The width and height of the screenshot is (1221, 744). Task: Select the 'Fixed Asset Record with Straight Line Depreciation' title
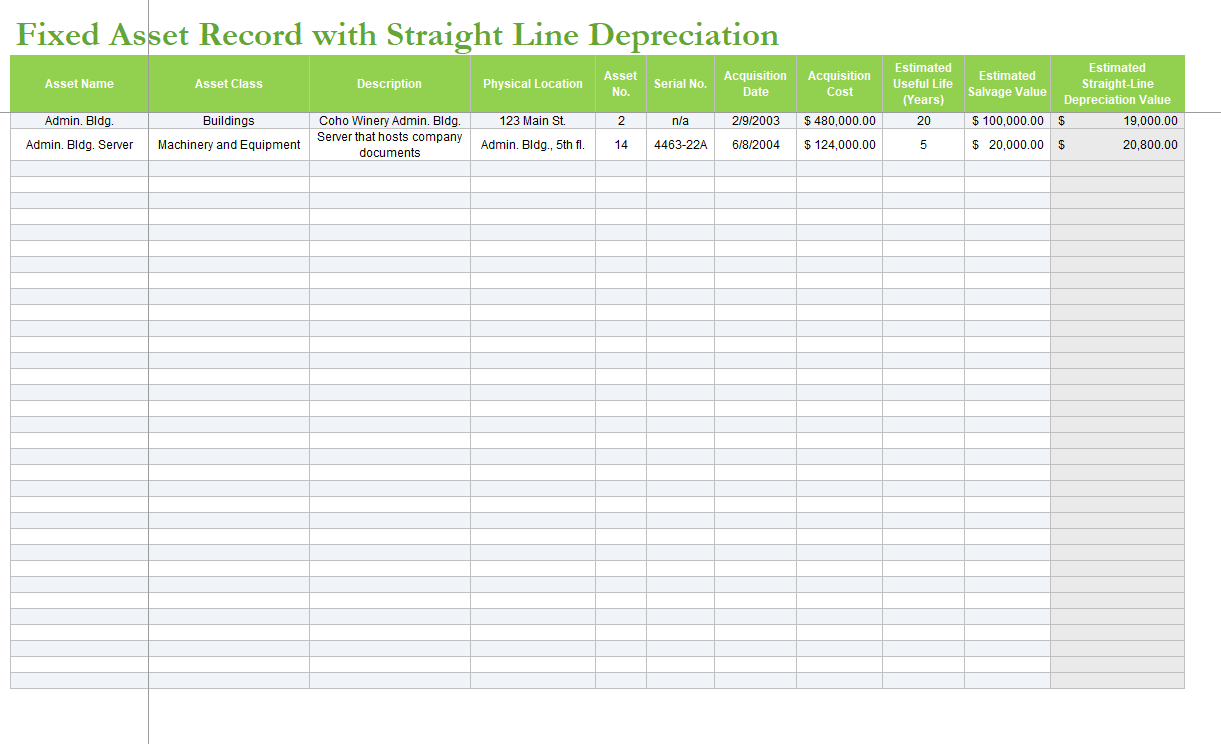coord(398,35)
